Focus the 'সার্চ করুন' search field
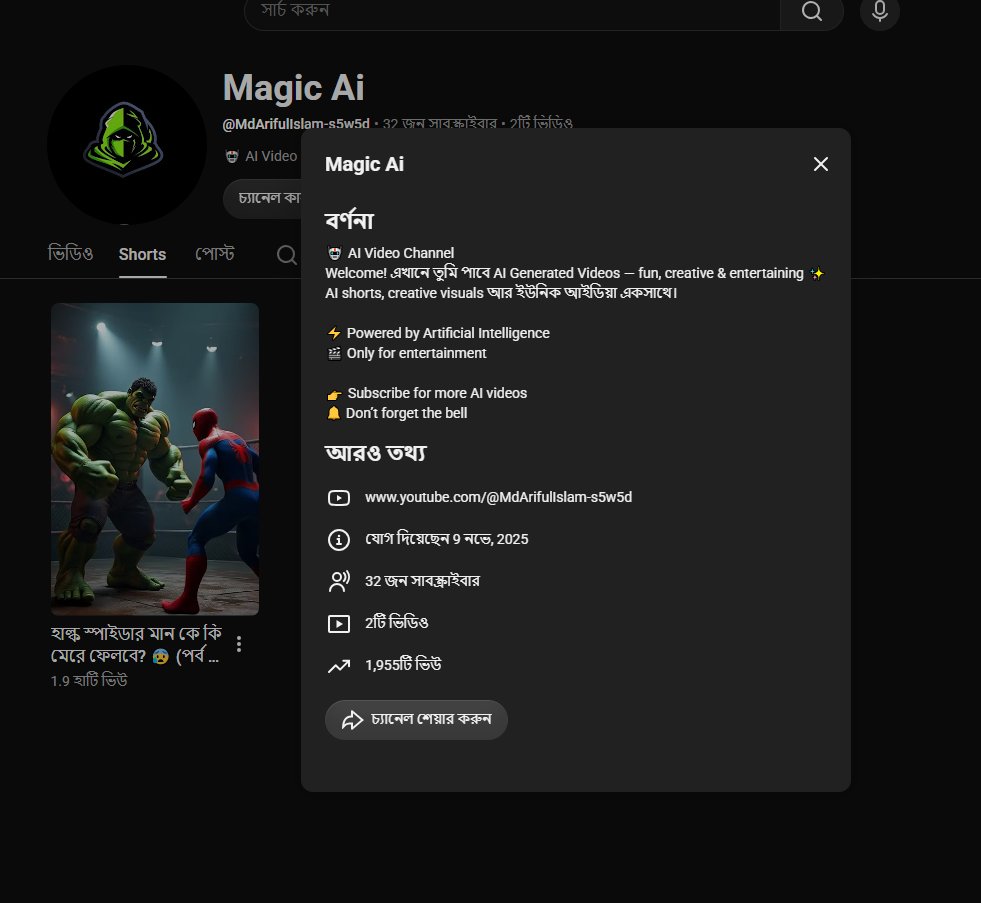981x903 pixels. coord(512,11)
